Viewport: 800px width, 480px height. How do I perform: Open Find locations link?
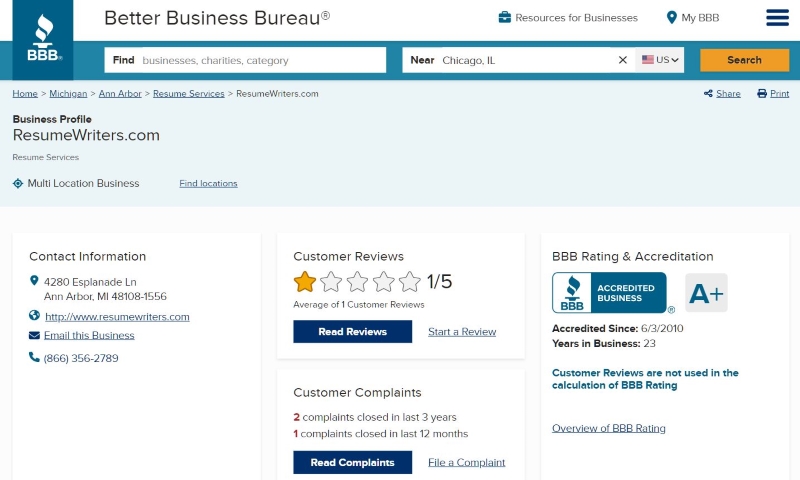click(208, 184)
